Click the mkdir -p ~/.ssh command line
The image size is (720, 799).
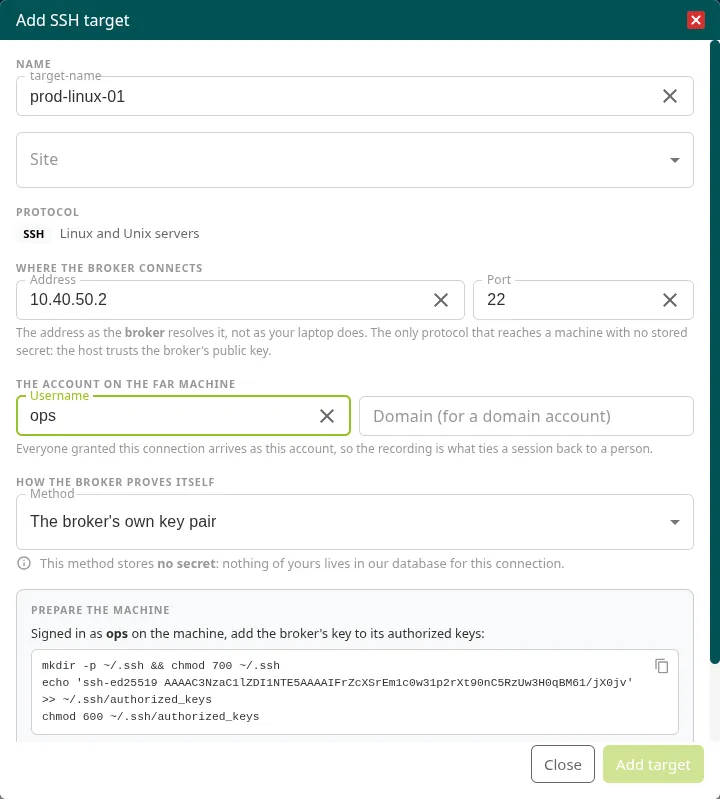161,665
